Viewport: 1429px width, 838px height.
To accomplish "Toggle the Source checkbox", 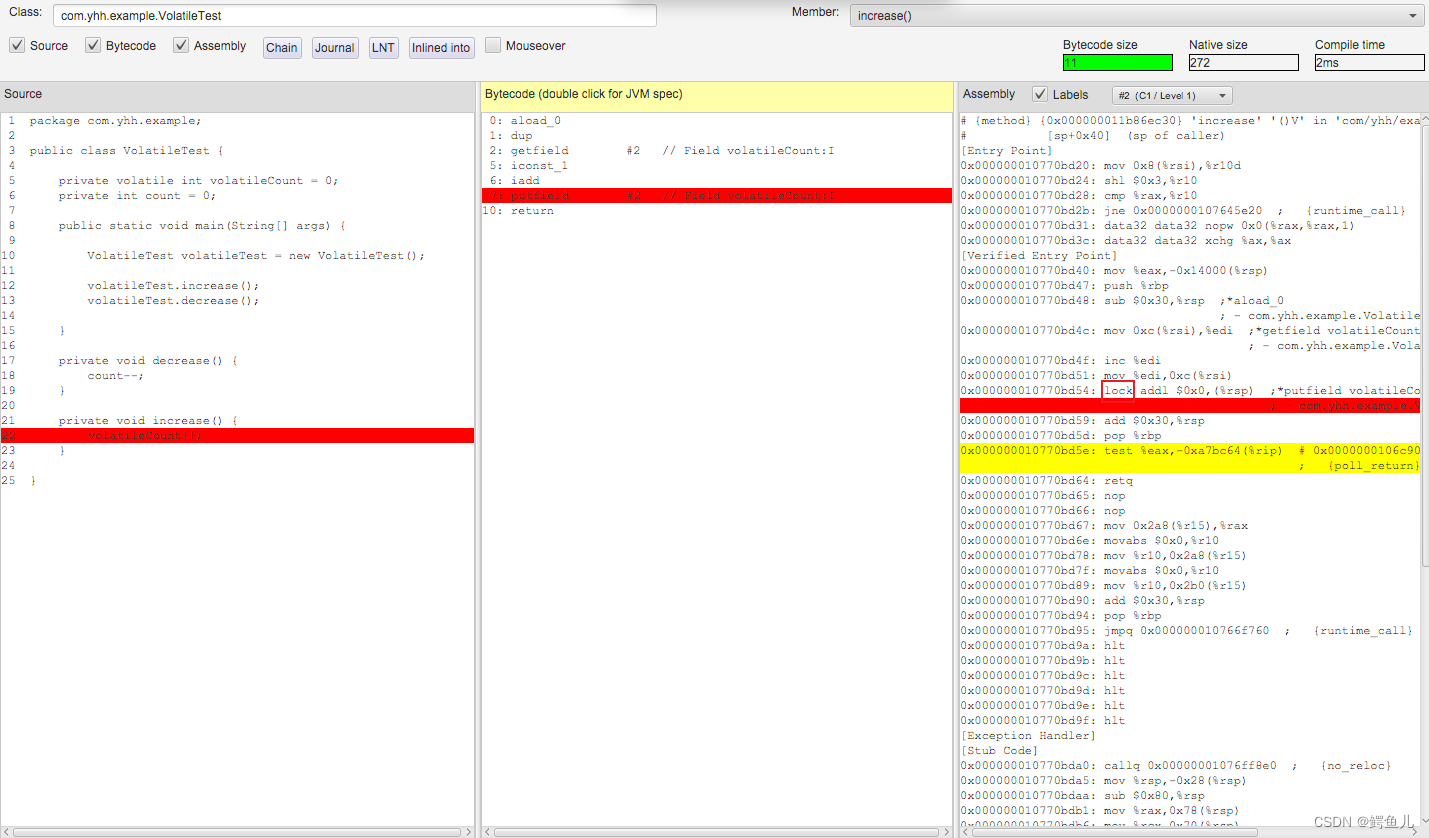I will coord(17,45).
